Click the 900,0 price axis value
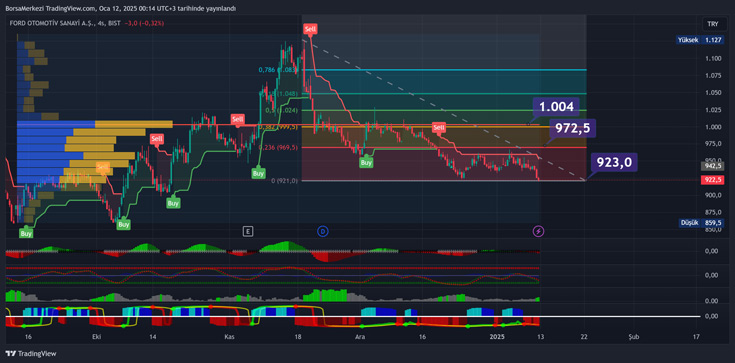 (712, 195)
